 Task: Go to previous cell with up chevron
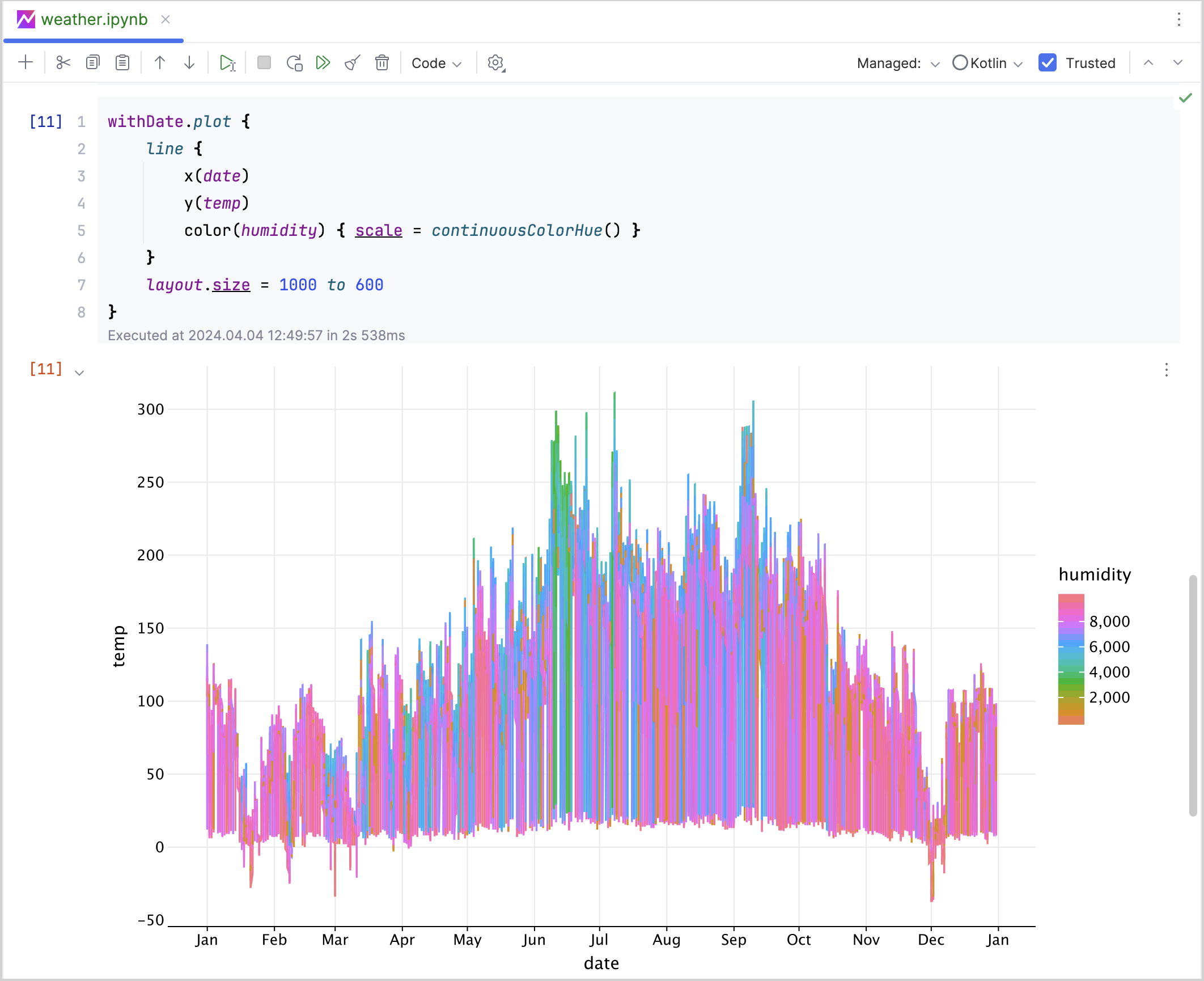coord(1148,63)
